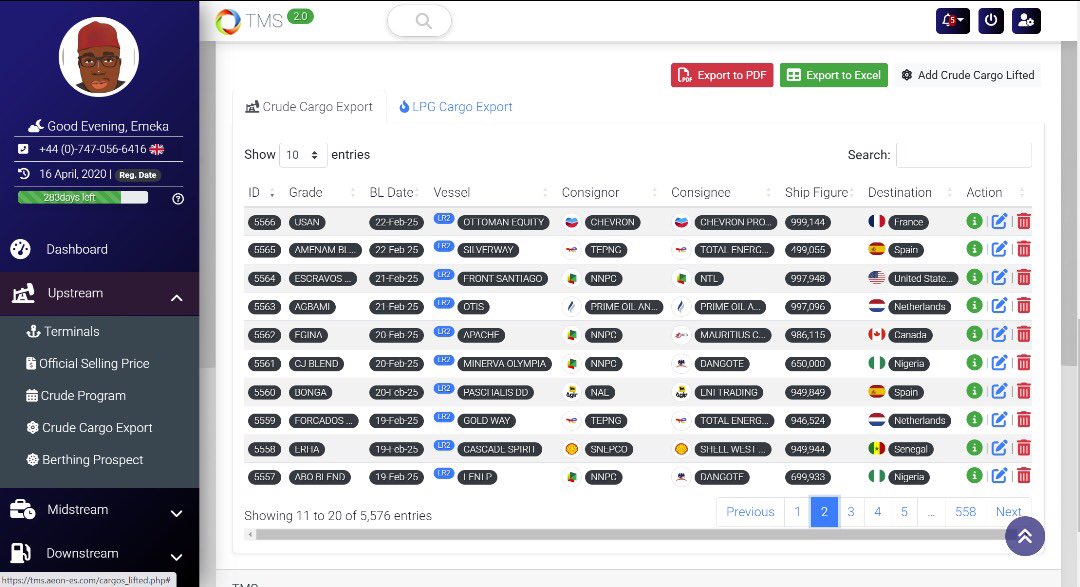Click the 999,144 ship figure
1080x587 pixels.
(x=808, y=222)
